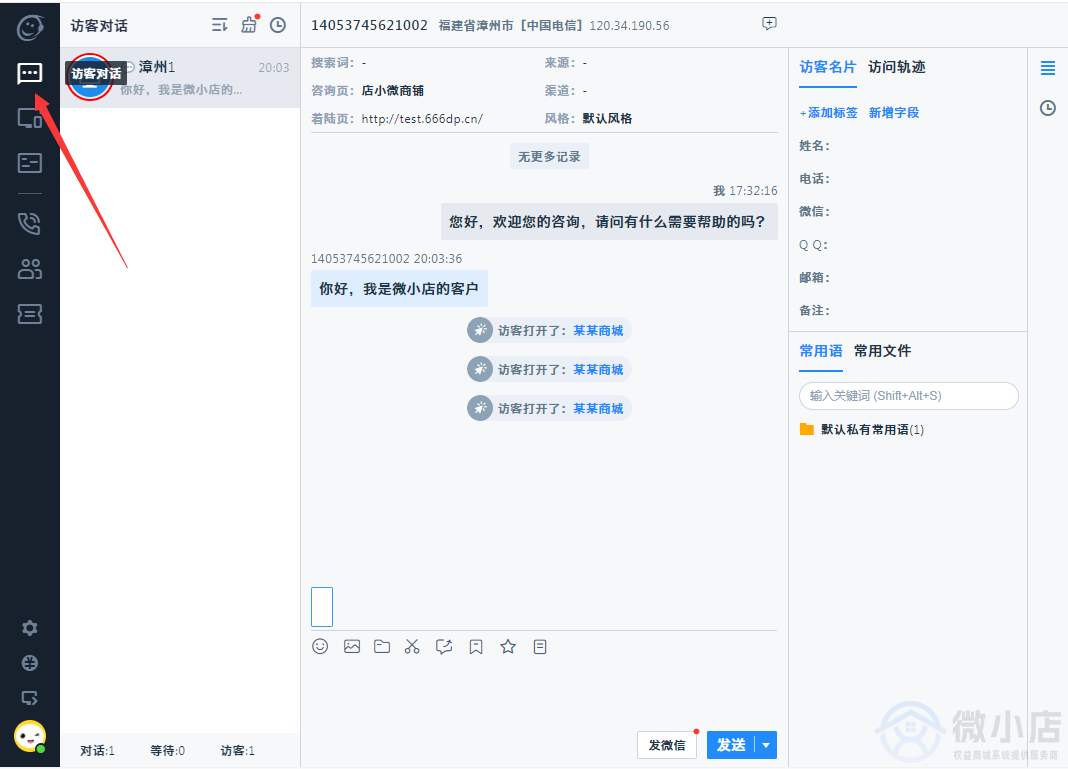Click the 店小微商铺 consult page value
1068x769 pixels.
point(392,91)
